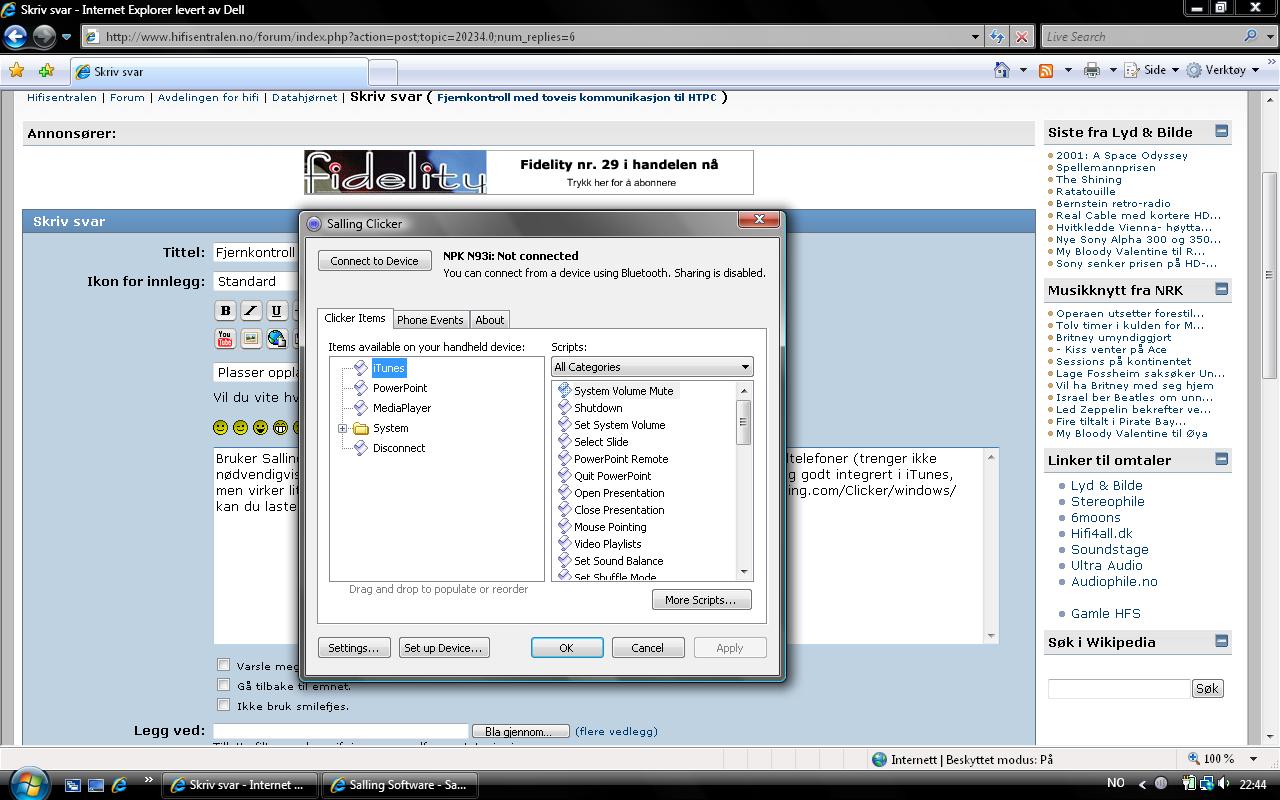Viewport: 1280px width, 800px height.
Task: Open recent pages dropdown next to Forward button
Action: tap(67, 37)
